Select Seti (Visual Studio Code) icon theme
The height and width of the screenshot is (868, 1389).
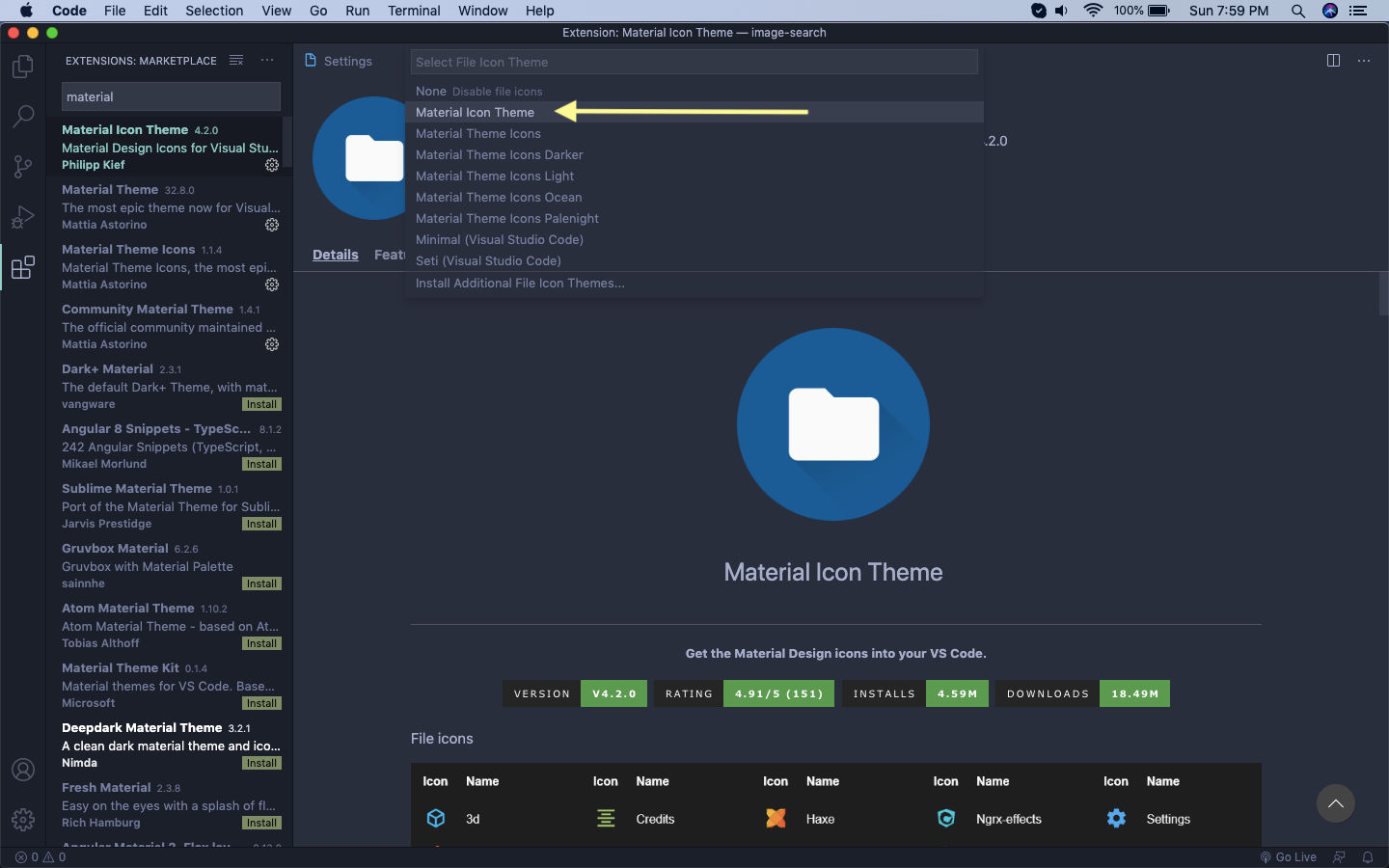pyautogui.click(x=694, y=260)
